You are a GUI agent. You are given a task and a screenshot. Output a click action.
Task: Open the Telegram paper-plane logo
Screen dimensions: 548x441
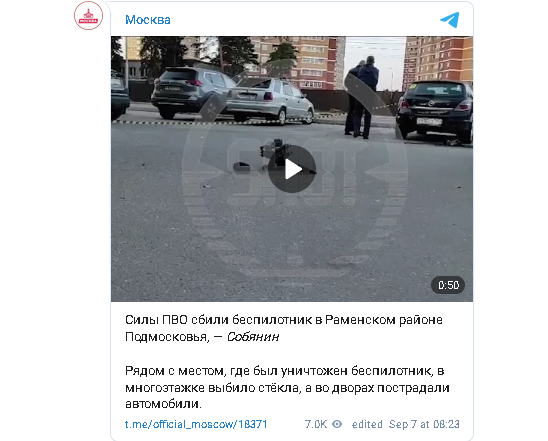tap(449, 20)
